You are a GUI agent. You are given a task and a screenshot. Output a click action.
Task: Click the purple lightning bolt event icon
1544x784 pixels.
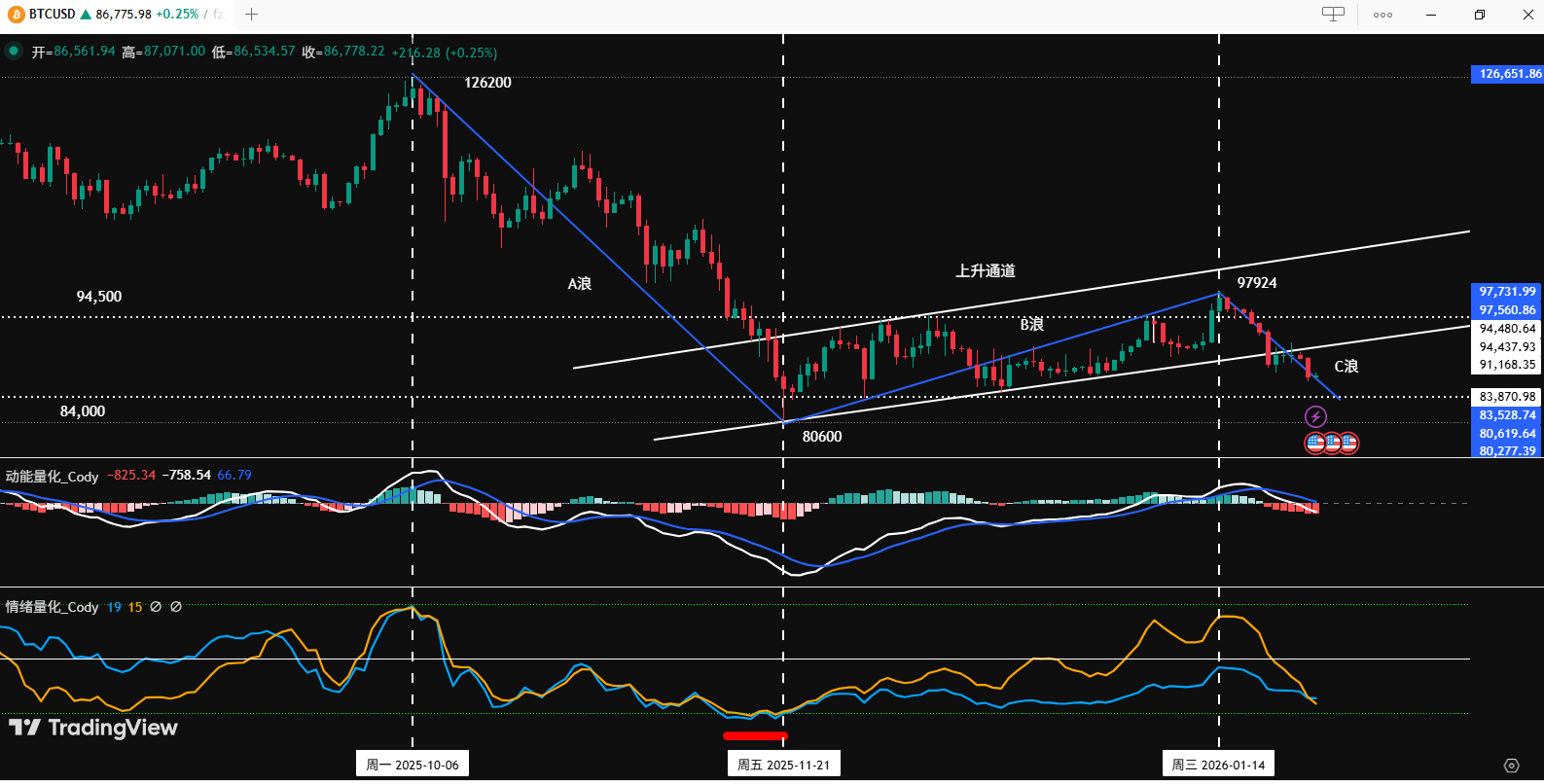[x=1315, y=417]
